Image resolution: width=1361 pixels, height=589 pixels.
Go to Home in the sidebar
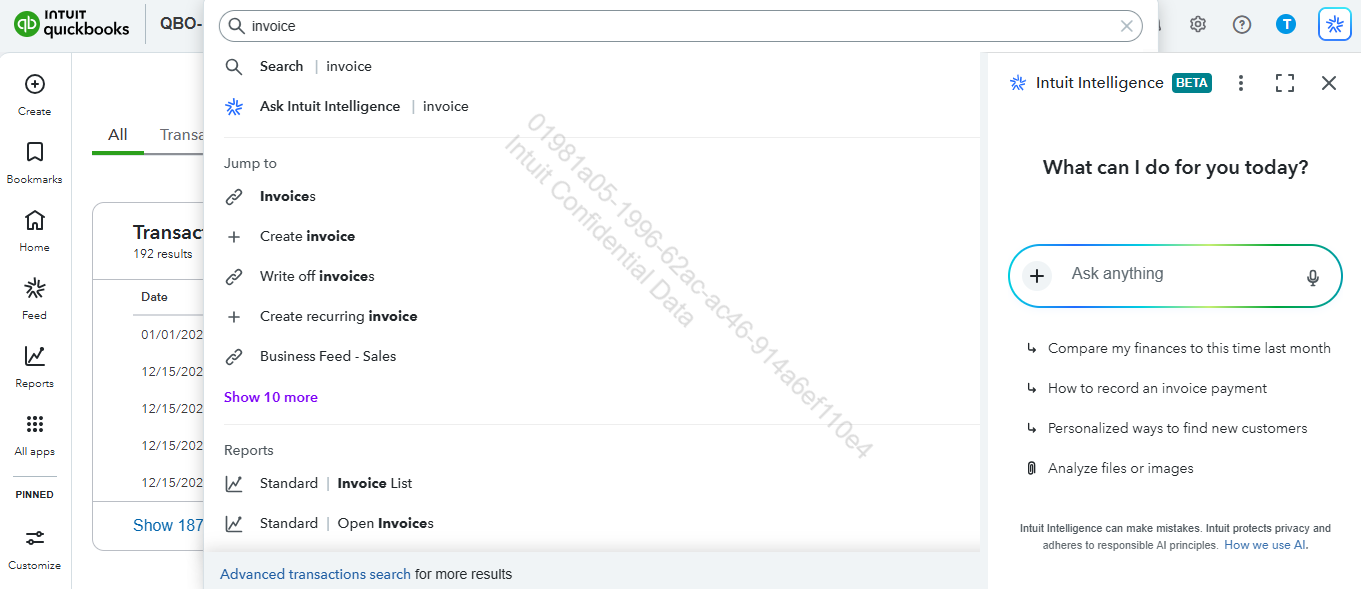click(x=34, y=220)
